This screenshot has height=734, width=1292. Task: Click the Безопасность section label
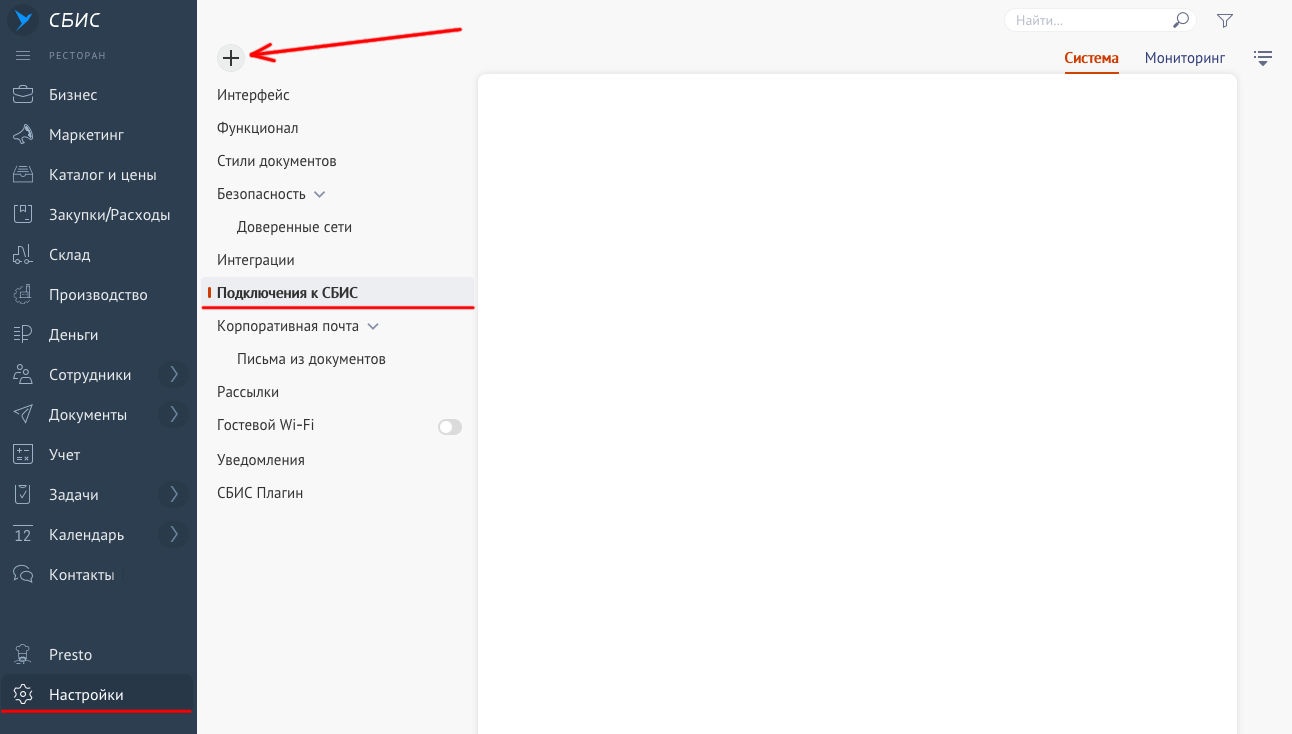(261, 194)
